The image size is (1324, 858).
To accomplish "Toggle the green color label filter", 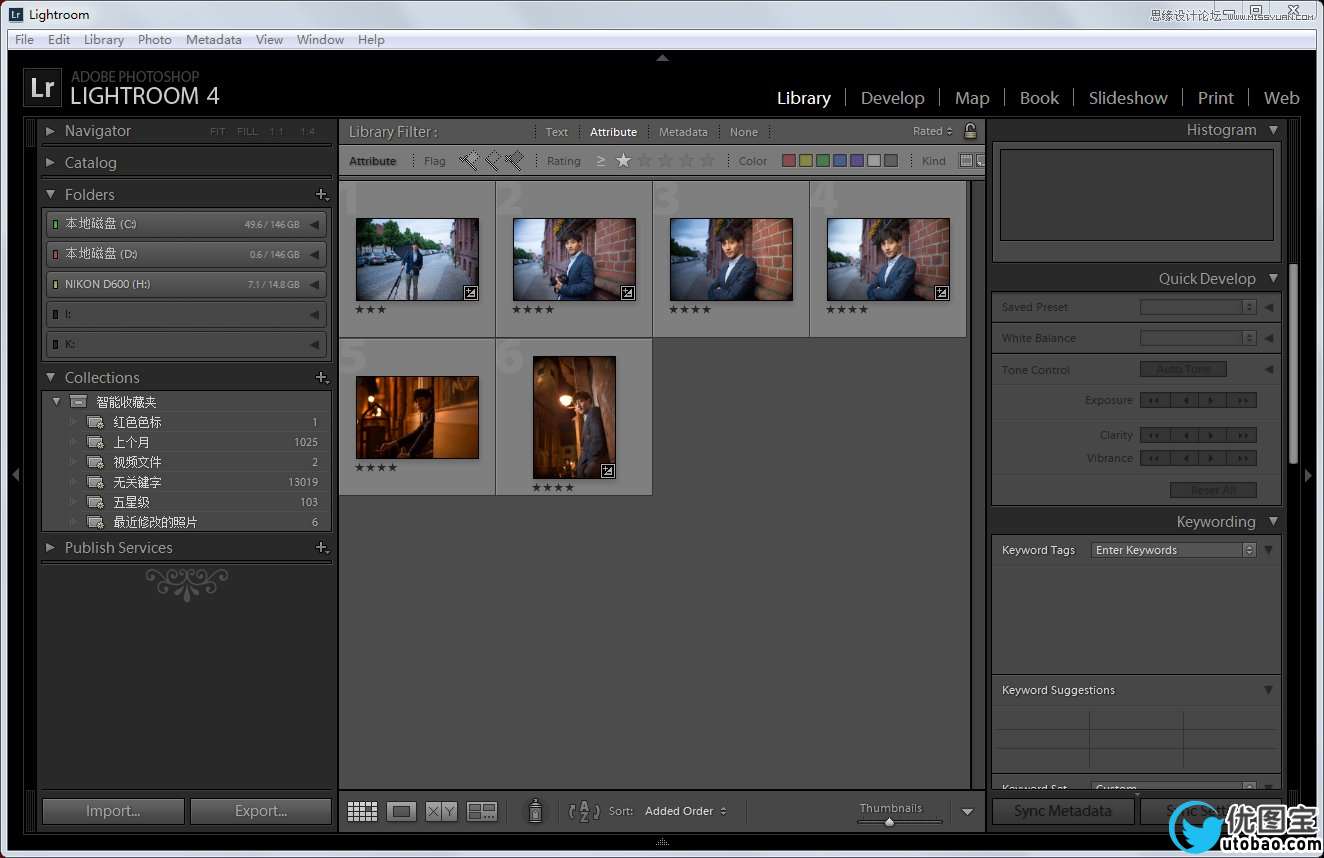I will (x=822, y=160).
